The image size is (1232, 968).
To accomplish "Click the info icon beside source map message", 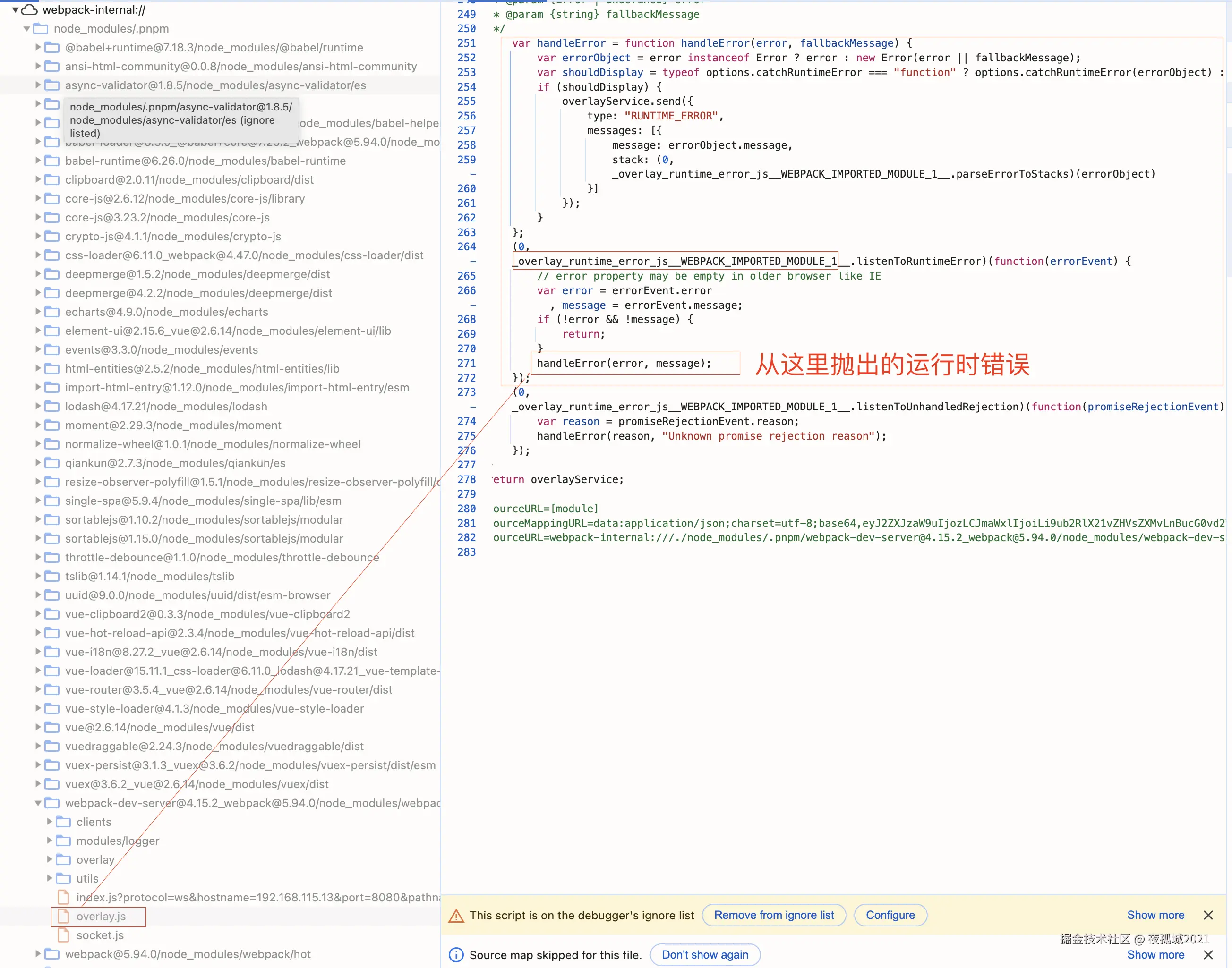I will [x=456, y=955].
